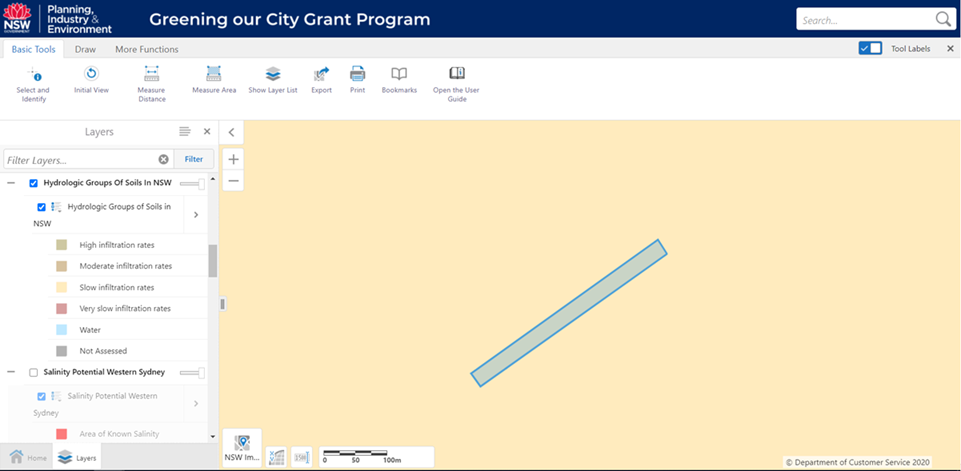Clear the Filter Layers text box
961x471 pixels.
pos(164,159)
